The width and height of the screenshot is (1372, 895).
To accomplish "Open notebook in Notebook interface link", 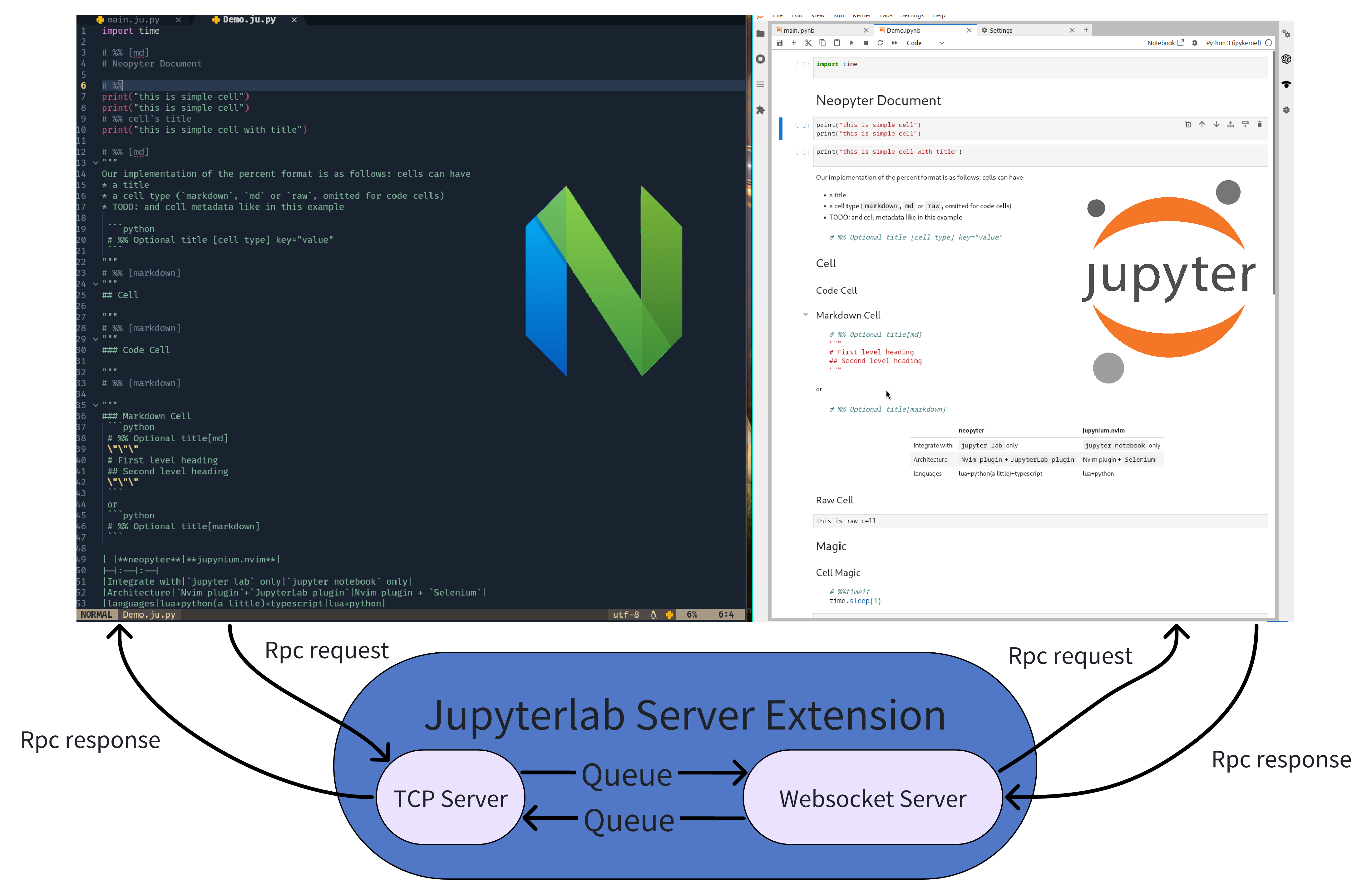I will tap(1165, 43).
